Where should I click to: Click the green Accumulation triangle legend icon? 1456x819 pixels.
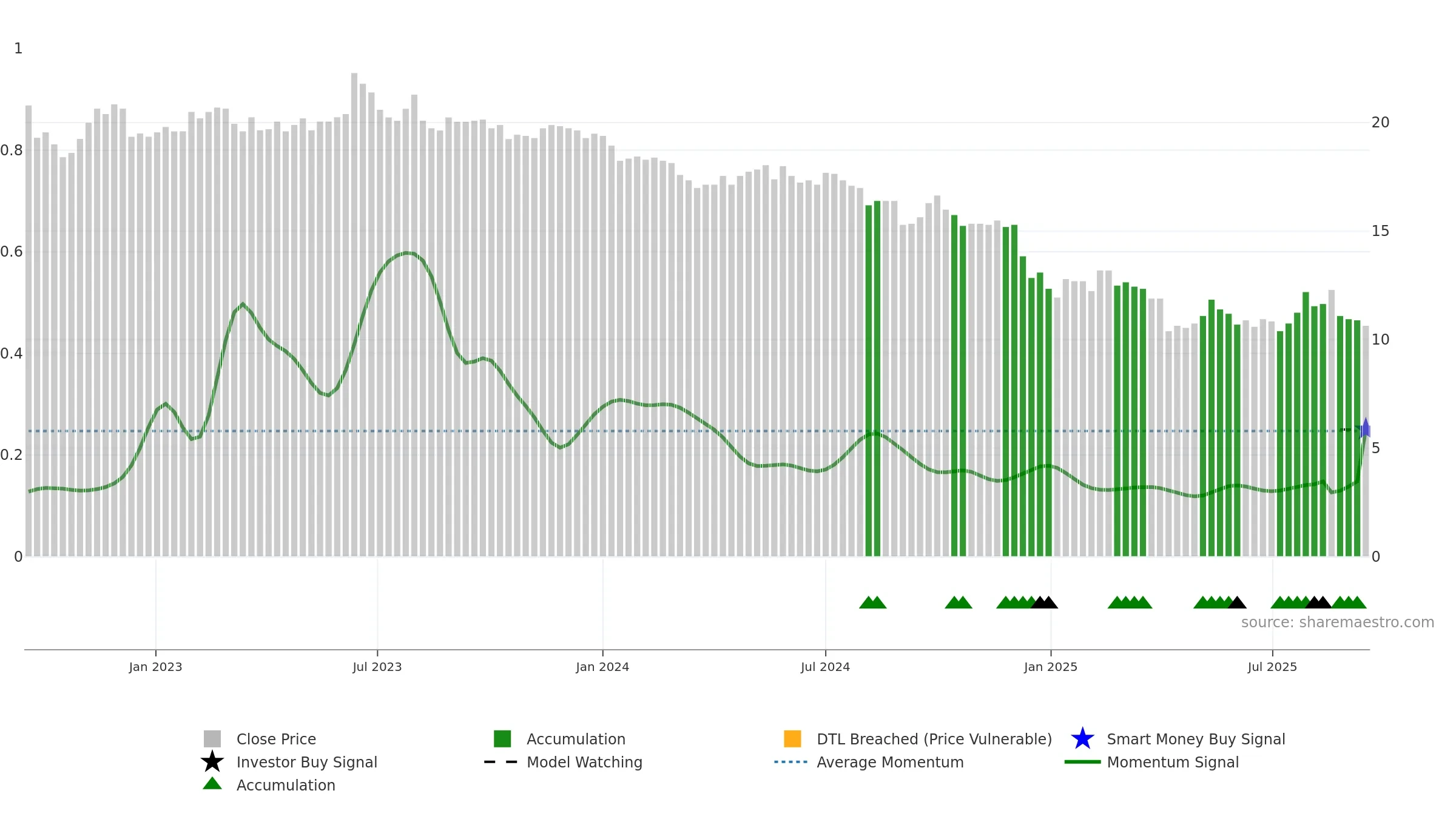tap(212, 784)
